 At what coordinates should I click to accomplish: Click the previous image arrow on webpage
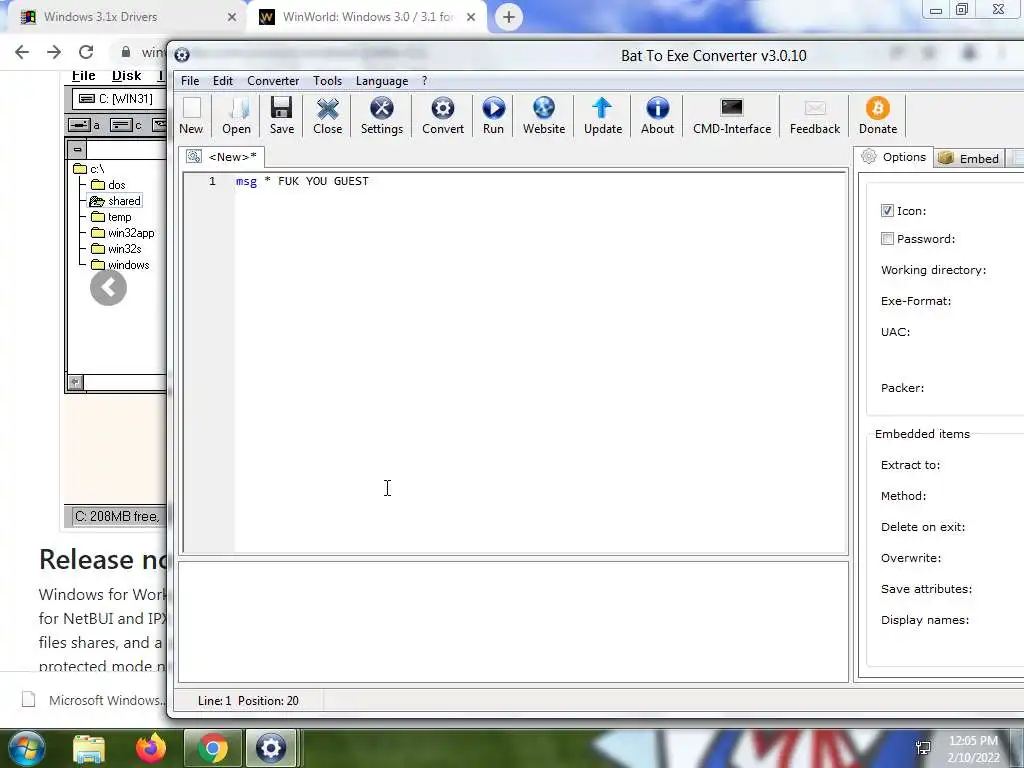(x=108, y=287)
